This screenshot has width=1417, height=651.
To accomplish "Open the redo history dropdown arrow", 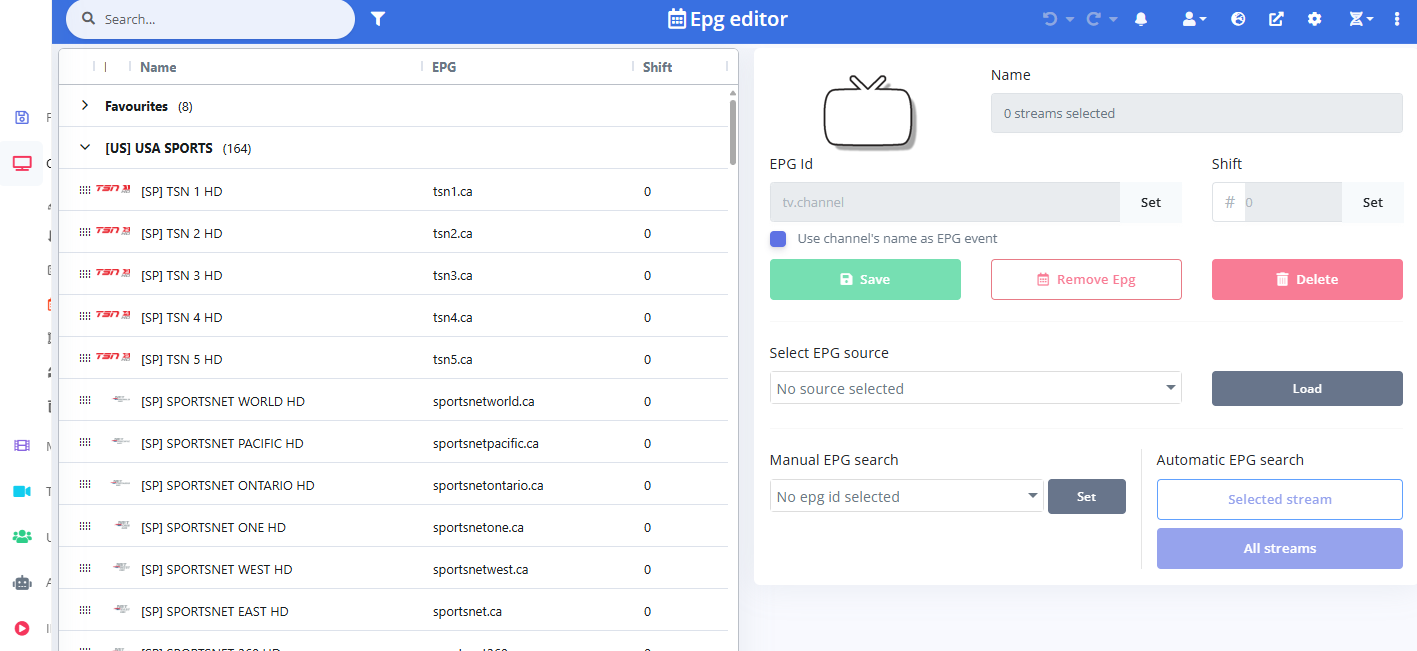I will [1114, 19].
